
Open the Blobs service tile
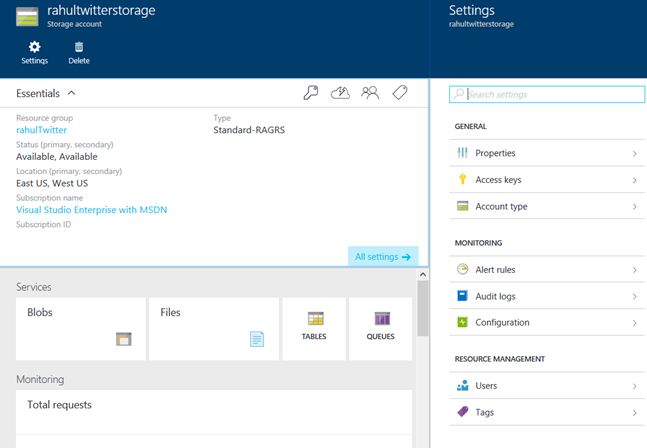pyautogui.click(x=80, y=328)
